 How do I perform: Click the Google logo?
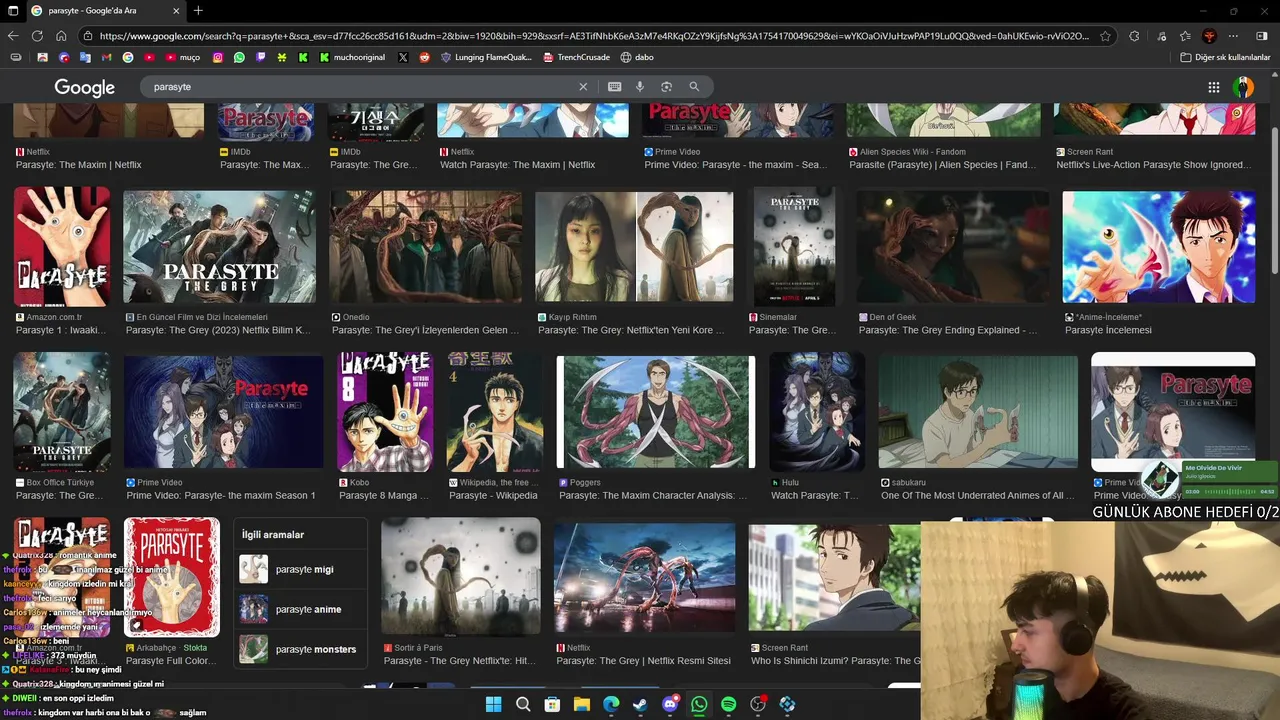[x=84, y=88]
